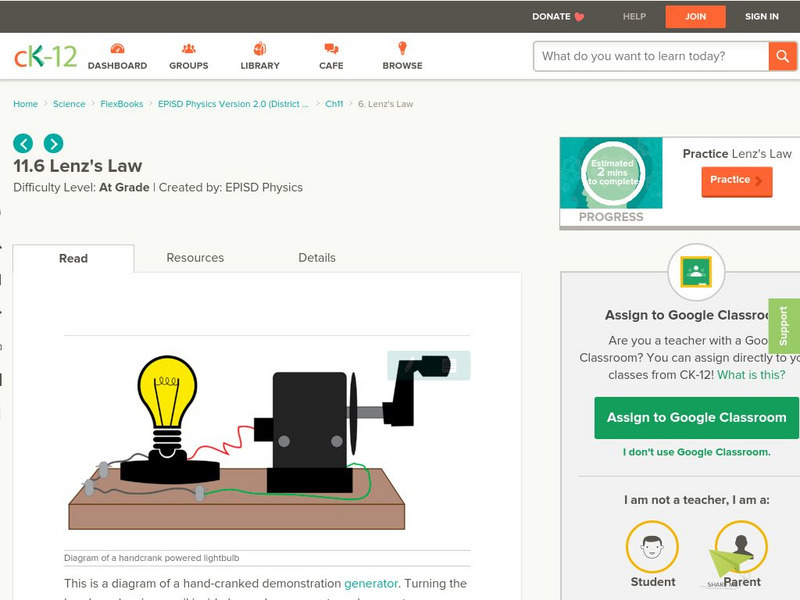Switch to the Resources tab
This screenshot has width=800, height=600.
tap(195, 258)
